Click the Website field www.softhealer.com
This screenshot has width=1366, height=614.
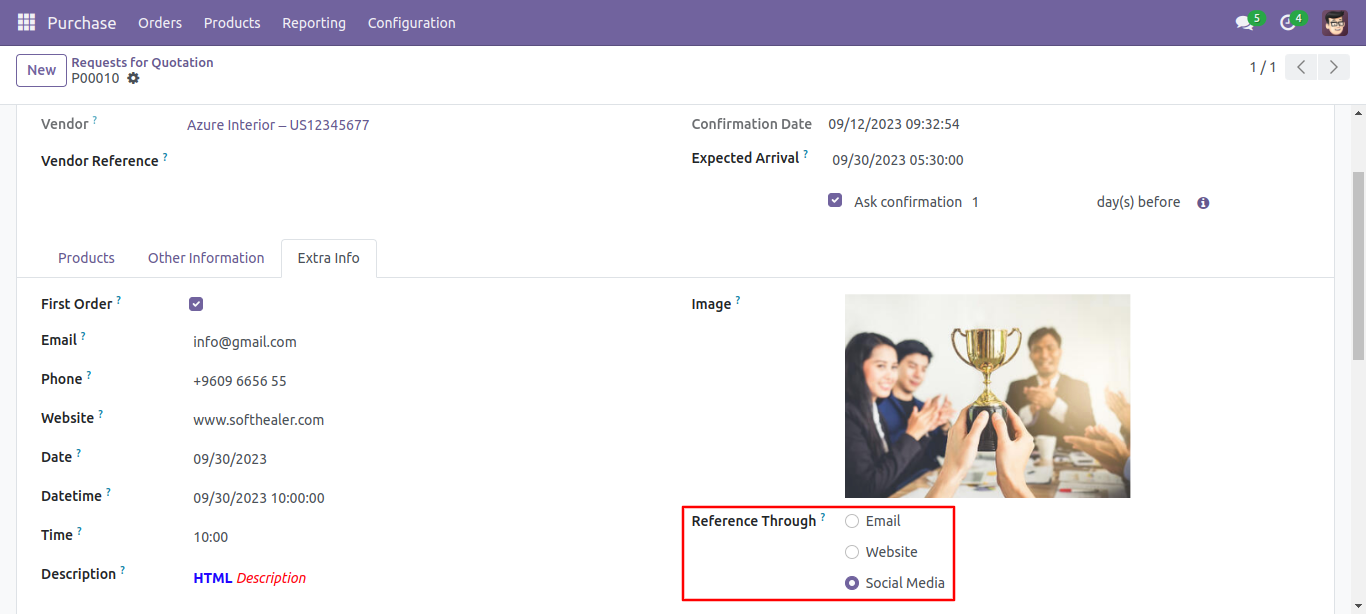tap(259, 420)
